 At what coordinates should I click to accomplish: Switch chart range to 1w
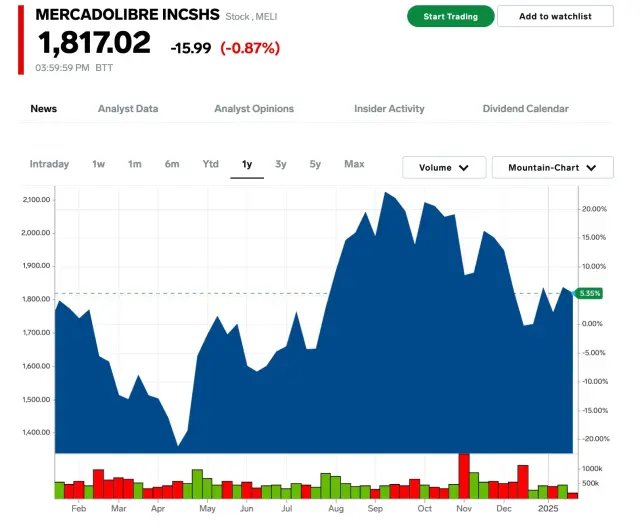[98, 164]
